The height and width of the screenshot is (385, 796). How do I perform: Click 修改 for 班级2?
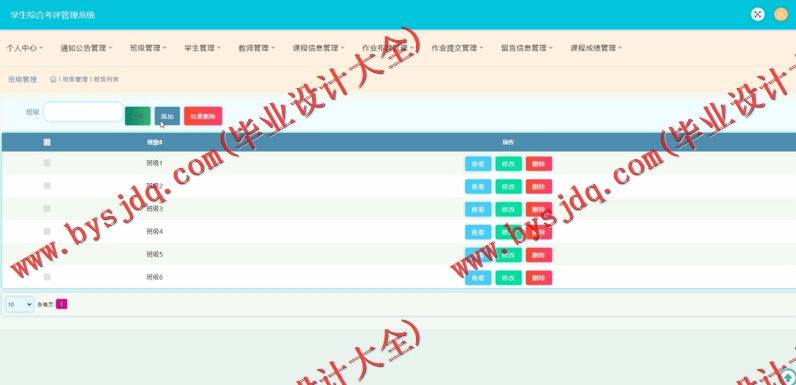(x=509, y=186)
